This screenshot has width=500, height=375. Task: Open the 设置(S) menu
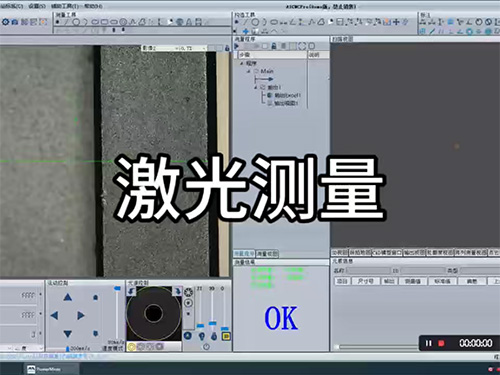(37, 6)
